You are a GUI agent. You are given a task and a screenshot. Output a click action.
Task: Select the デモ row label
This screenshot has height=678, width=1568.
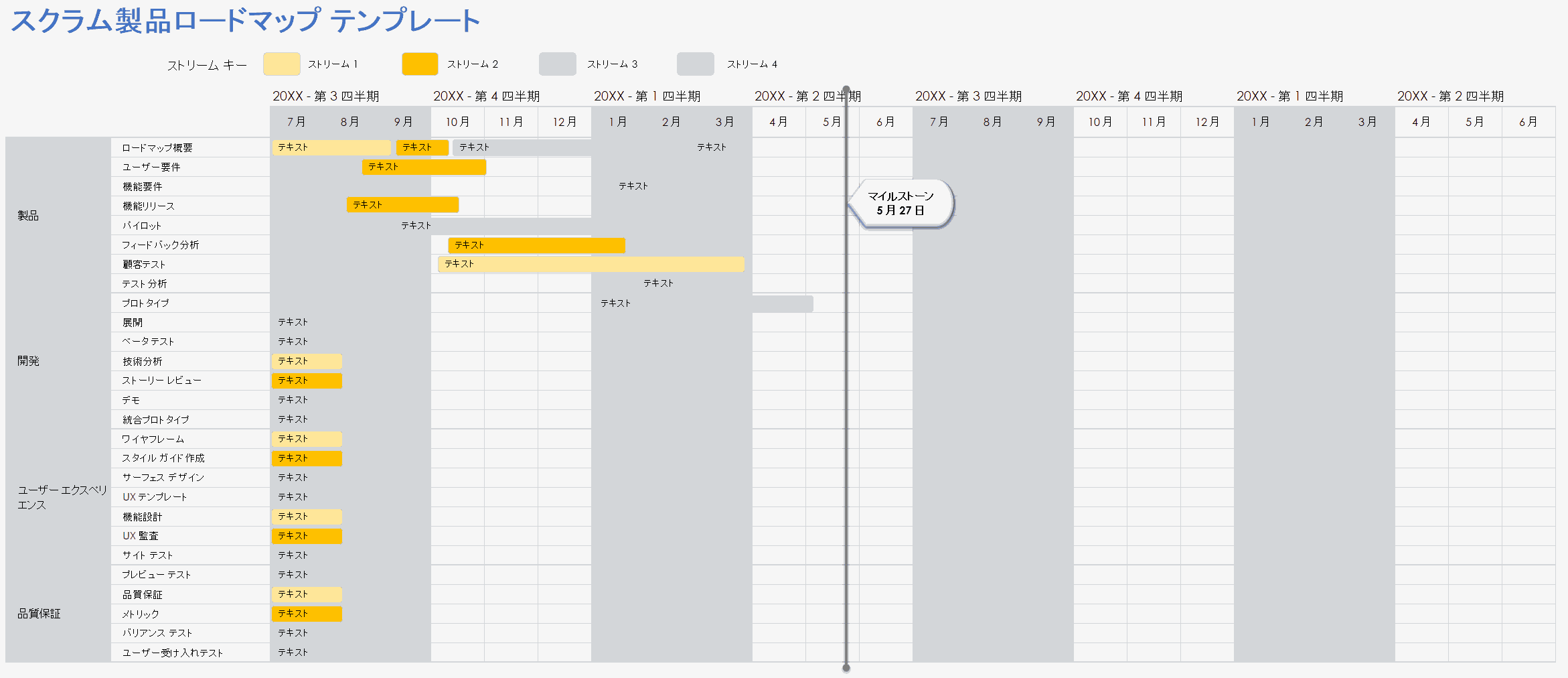[131, 400]
